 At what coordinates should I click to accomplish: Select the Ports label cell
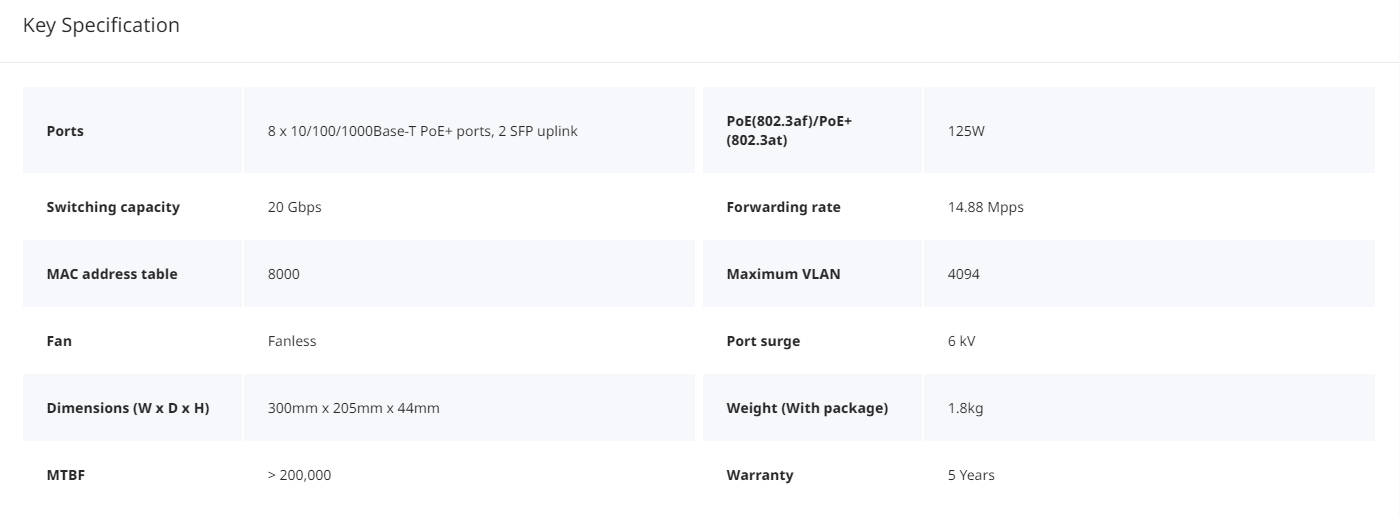132,130
